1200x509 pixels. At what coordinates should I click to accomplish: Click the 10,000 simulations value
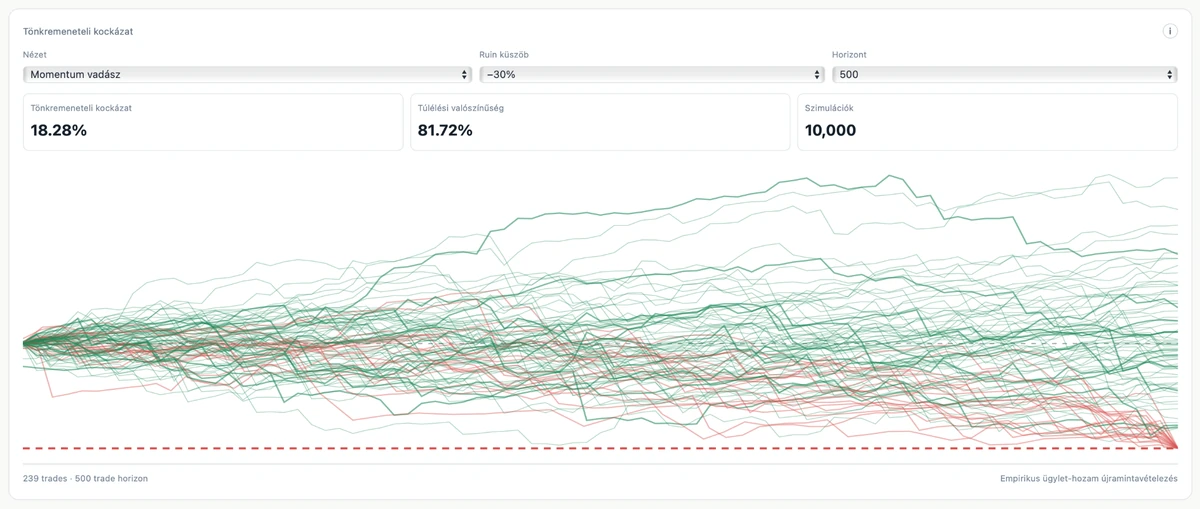831,130
